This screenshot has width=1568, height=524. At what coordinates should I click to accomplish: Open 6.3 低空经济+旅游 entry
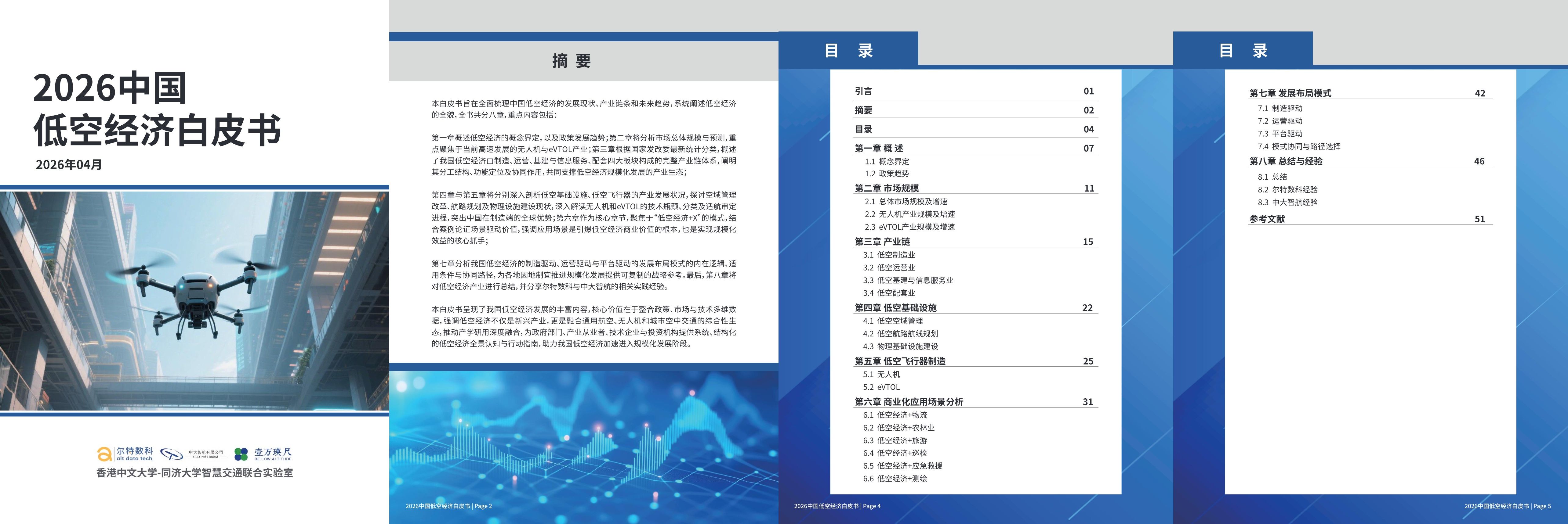coord(895,441)
